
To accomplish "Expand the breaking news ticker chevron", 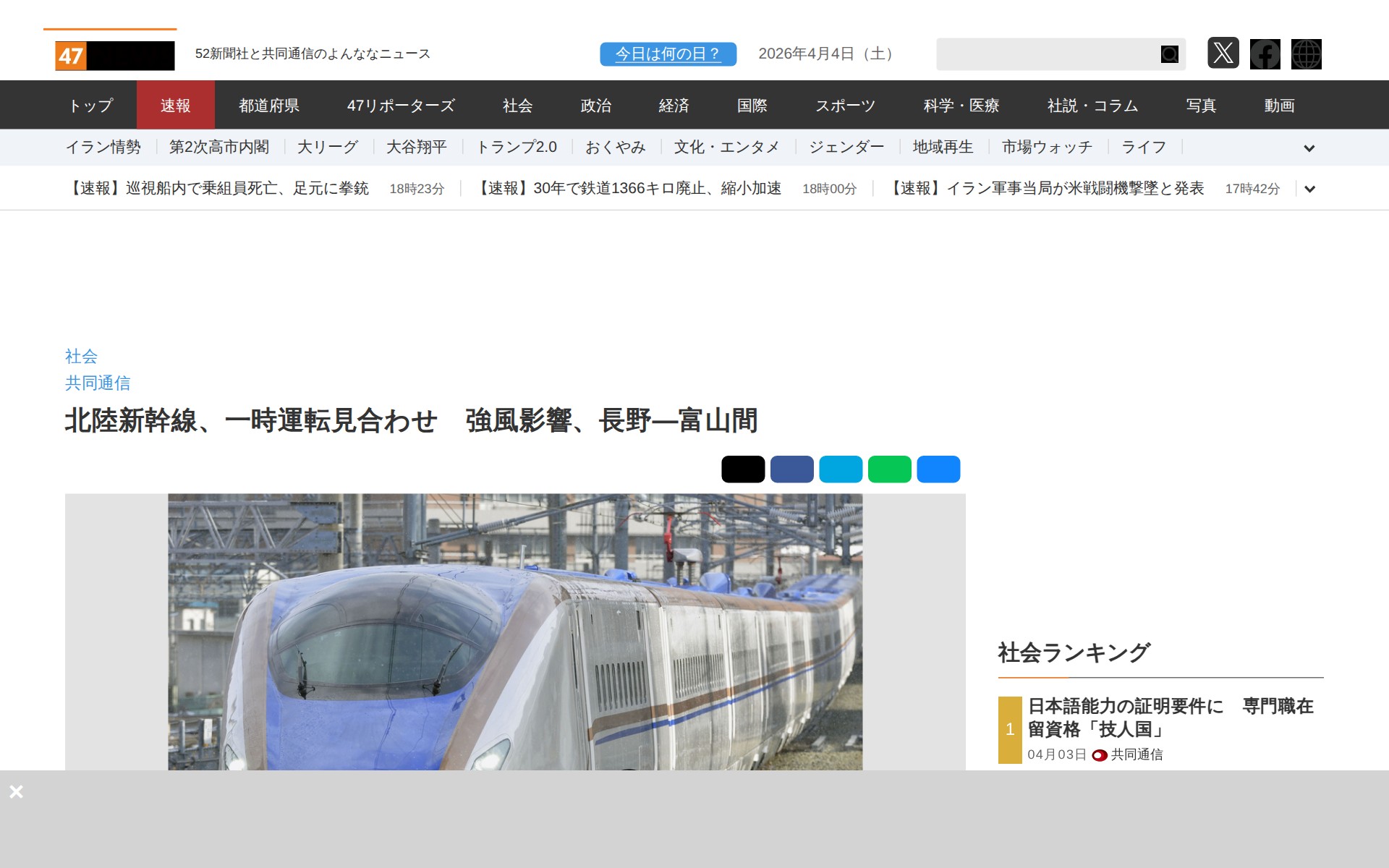I will click(1309, 189).
